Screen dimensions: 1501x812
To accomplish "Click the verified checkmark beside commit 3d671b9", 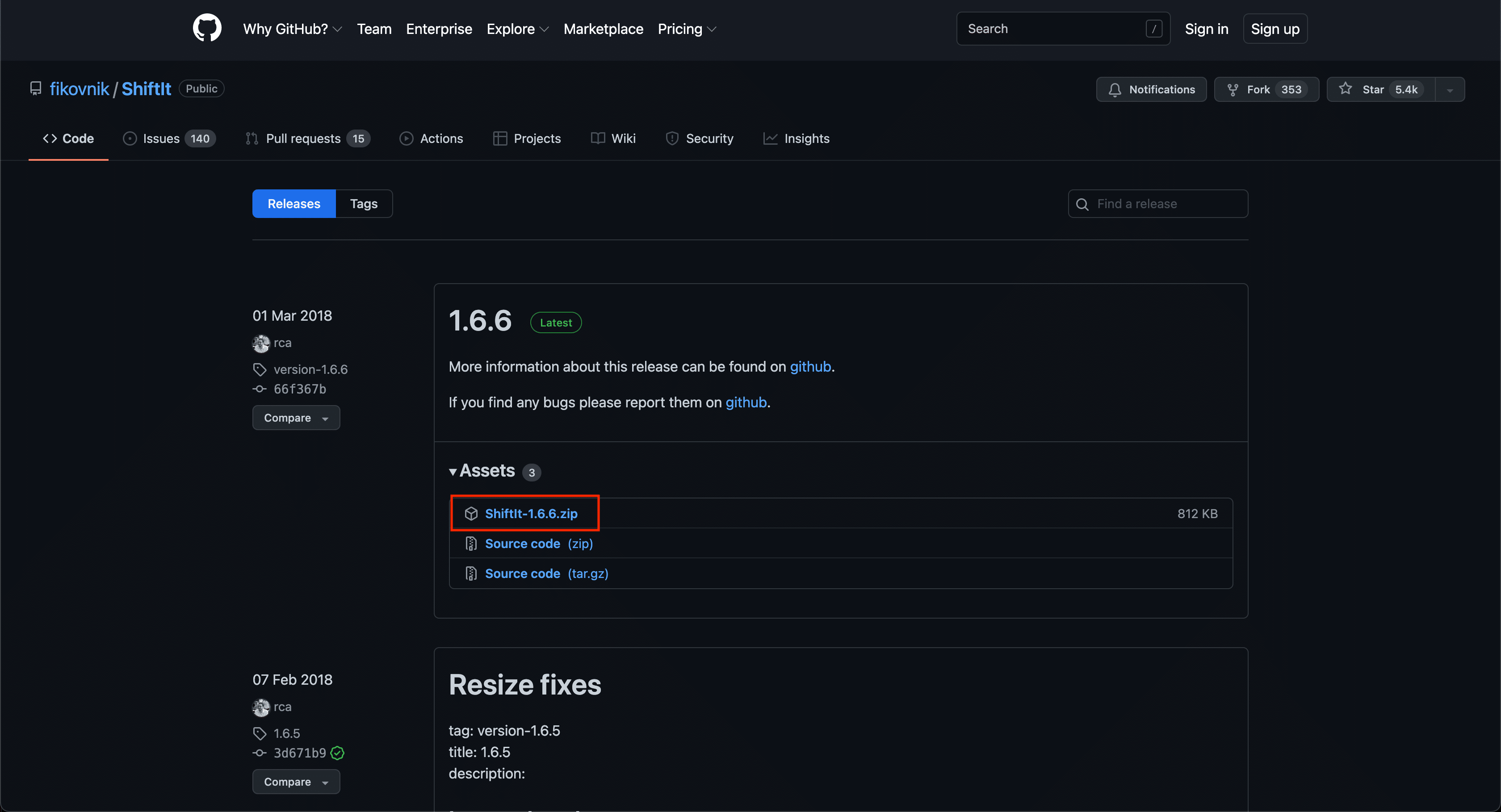I will click(337, 753).
